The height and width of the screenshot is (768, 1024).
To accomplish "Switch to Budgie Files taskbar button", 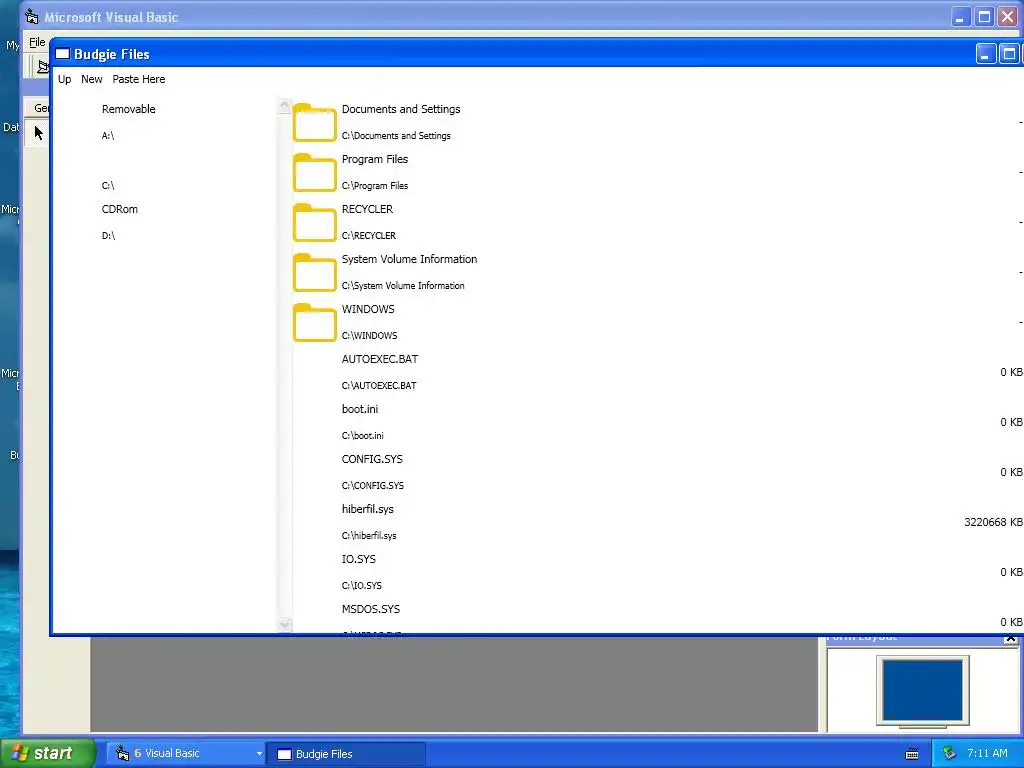I will (x=347, y=754).
